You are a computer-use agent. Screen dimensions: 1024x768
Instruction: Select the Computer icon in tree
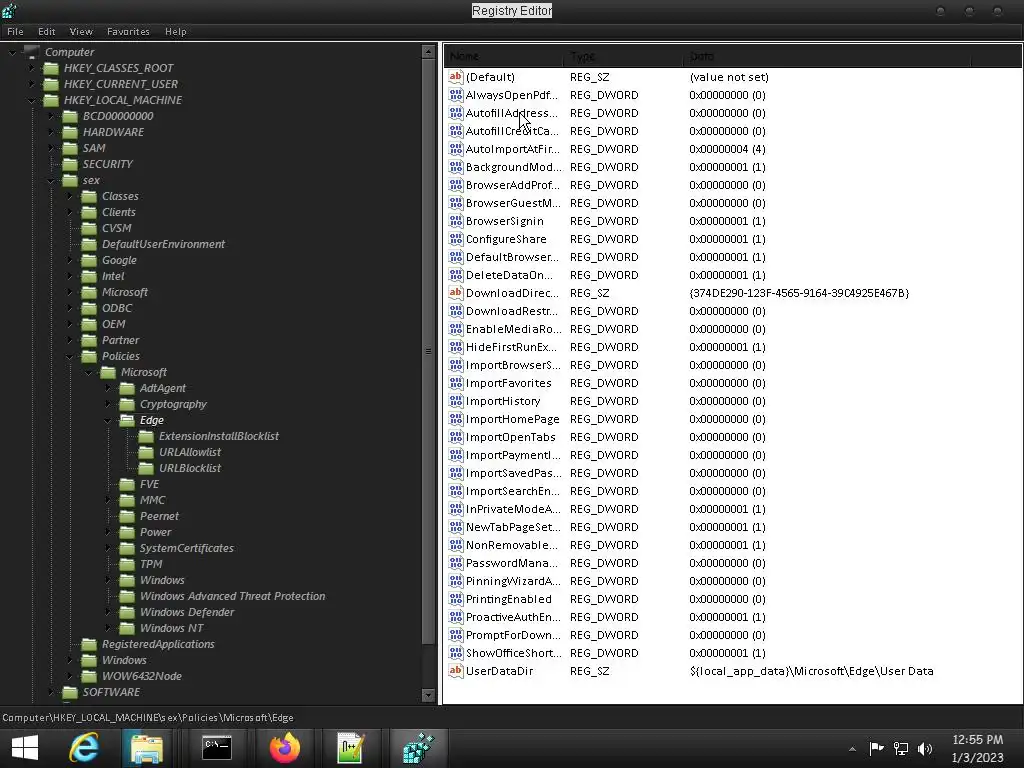(31, 52)
